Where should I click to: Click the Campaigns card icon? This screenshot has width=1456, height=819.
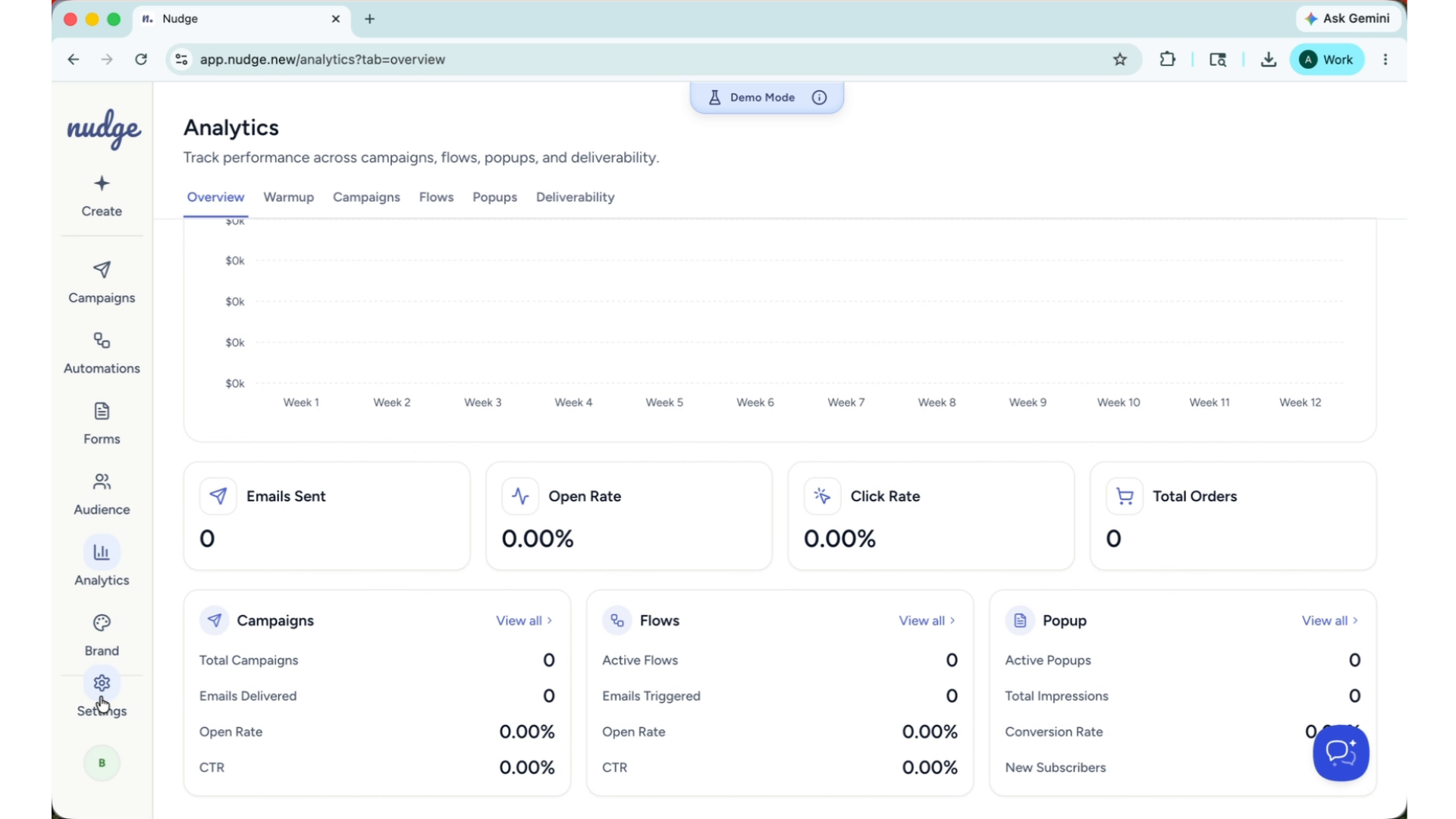214,620
